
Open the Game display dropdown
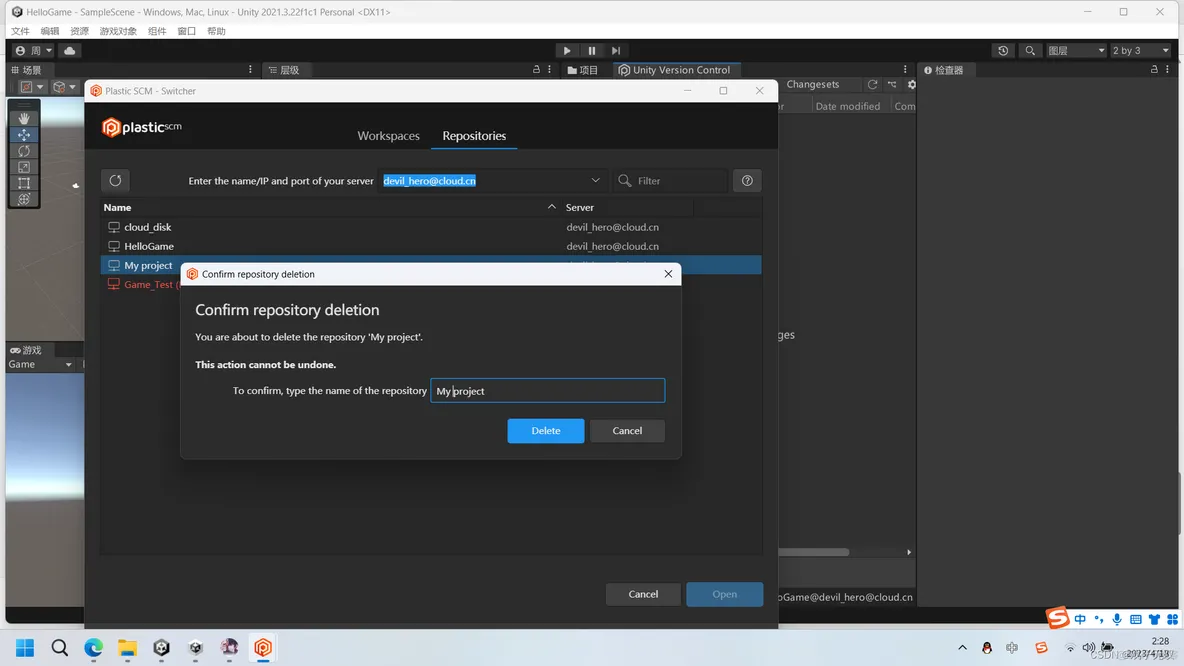point(41,365)
